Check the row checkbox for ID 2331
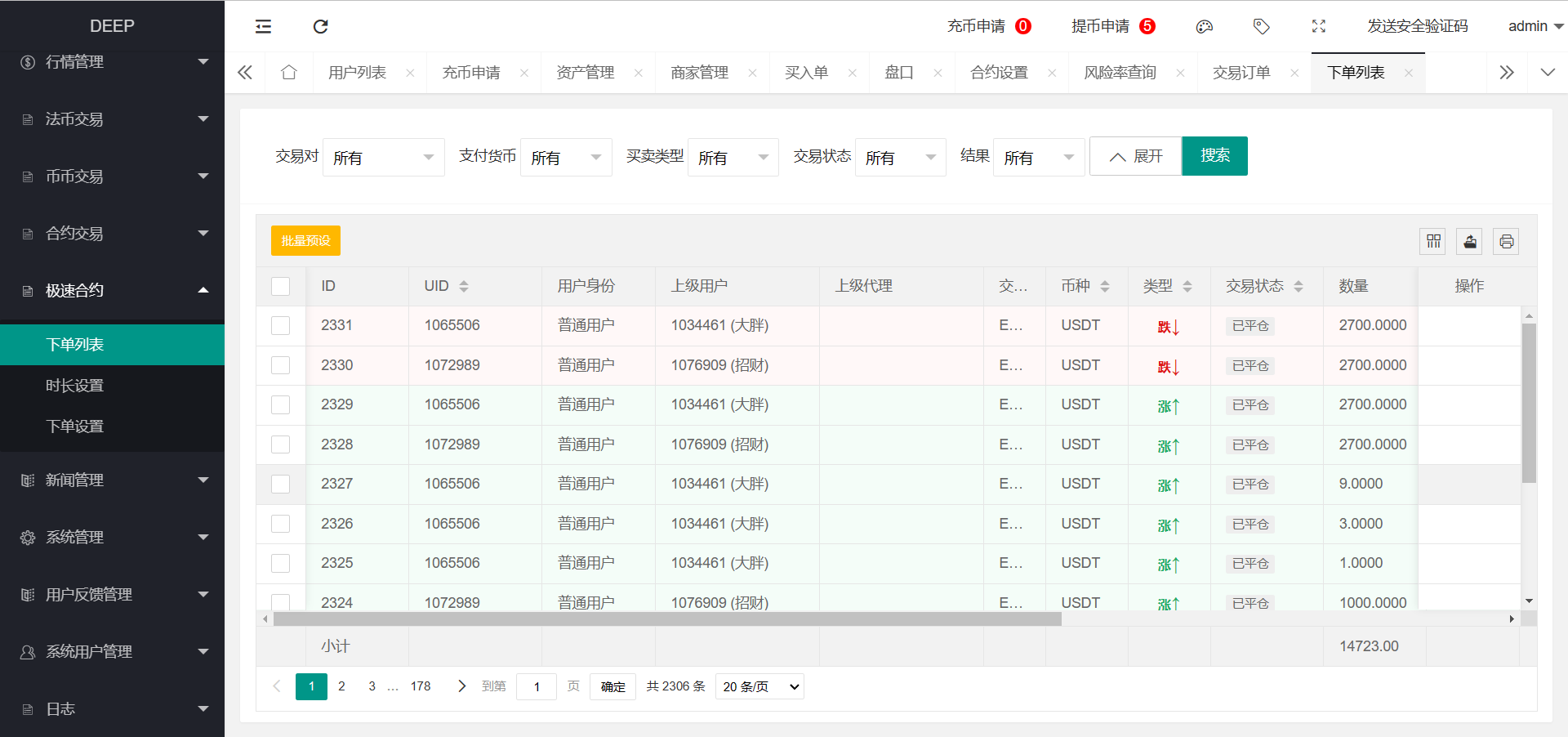 (x=280, y=325)
